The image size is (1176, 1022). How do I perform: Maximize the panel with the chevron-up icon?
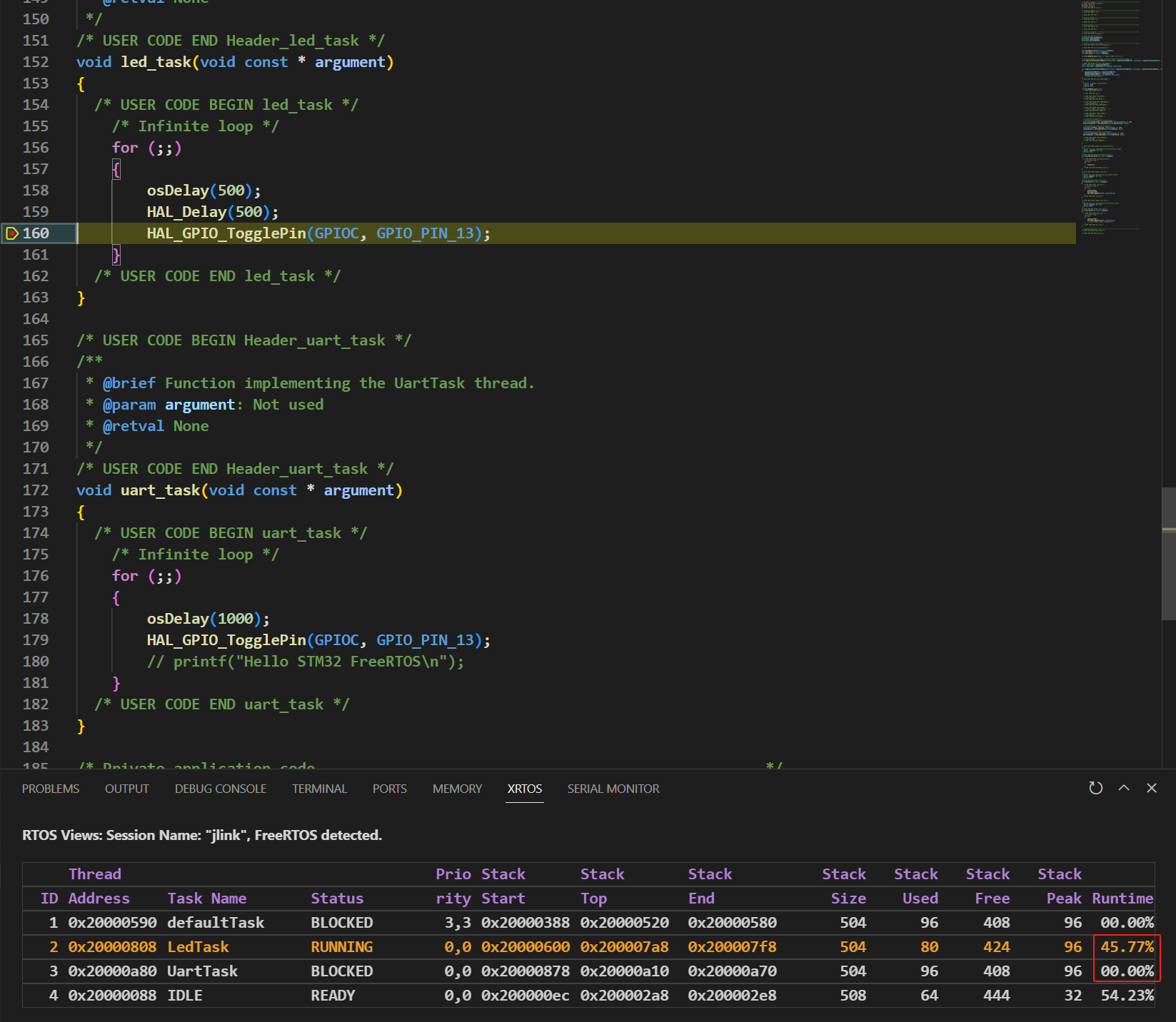point(1124,788)
